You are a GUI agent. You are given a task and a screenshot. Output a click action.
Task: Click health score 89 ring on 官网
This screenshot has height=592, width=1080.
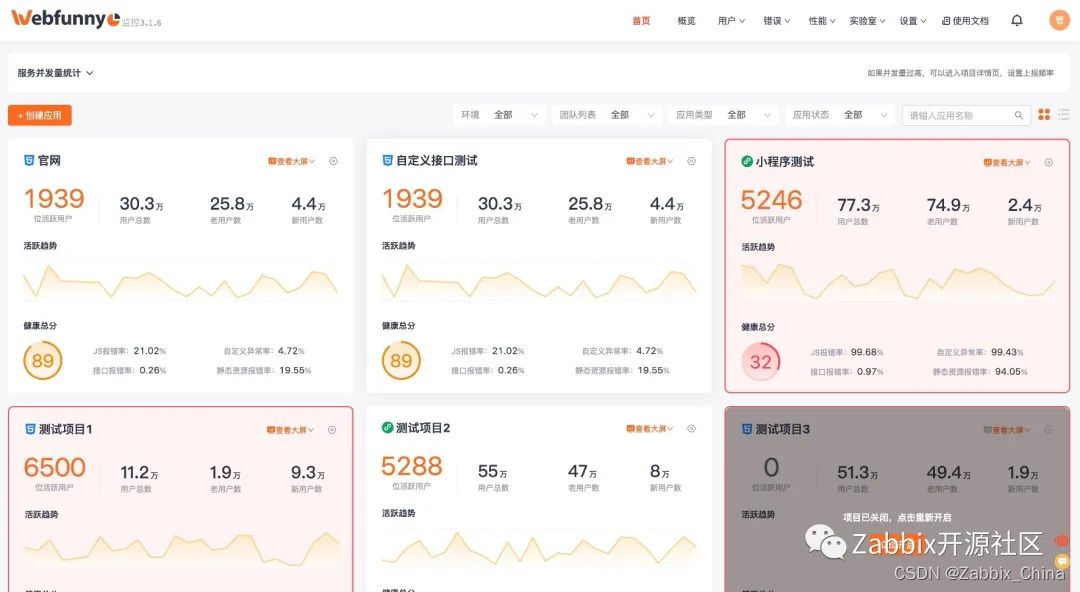pos(43,360)
